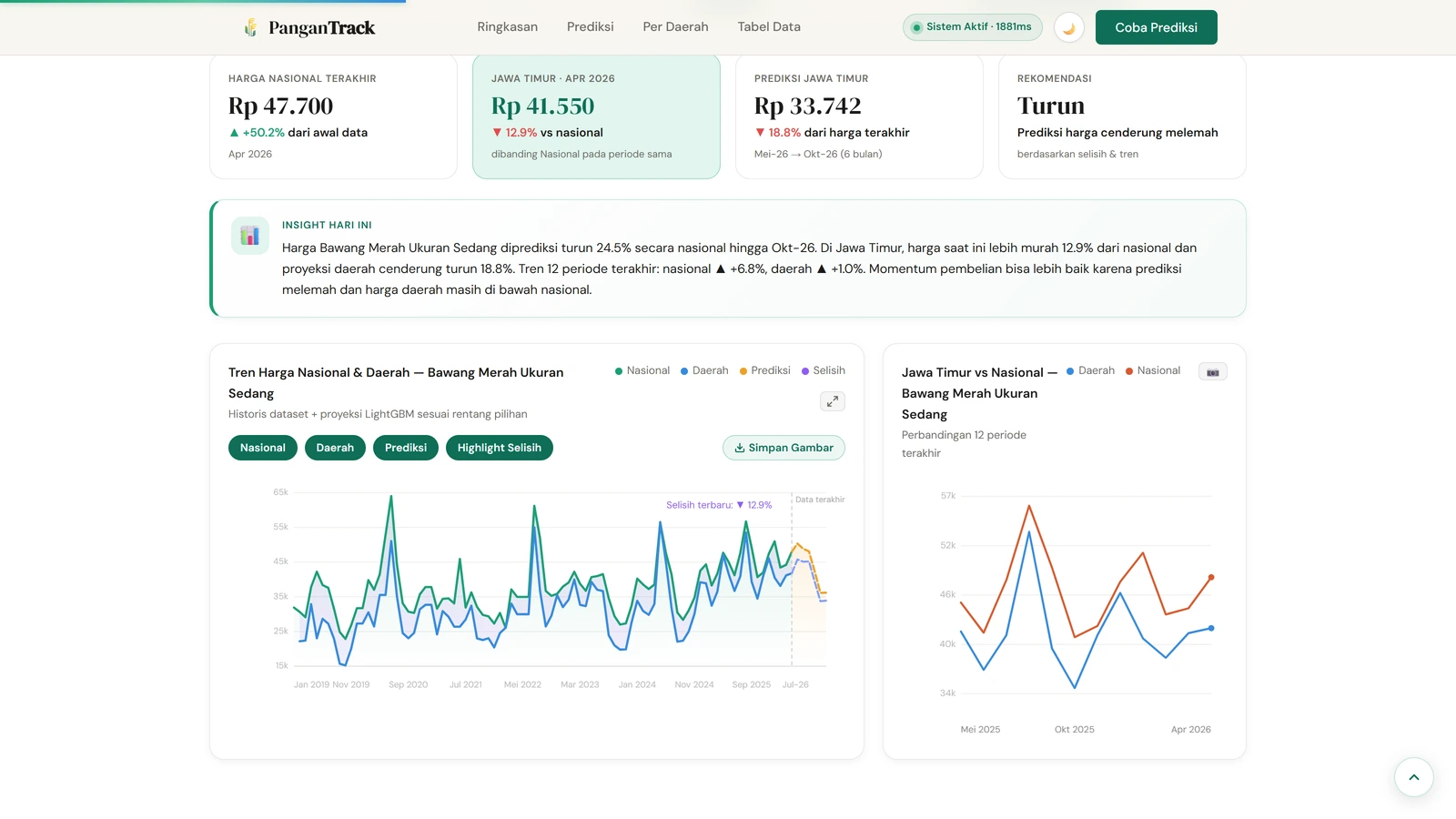The image size is (1456, 819).
Task: Click the Selisih terbaru 12.9% annotation
Action: point(719,505)
